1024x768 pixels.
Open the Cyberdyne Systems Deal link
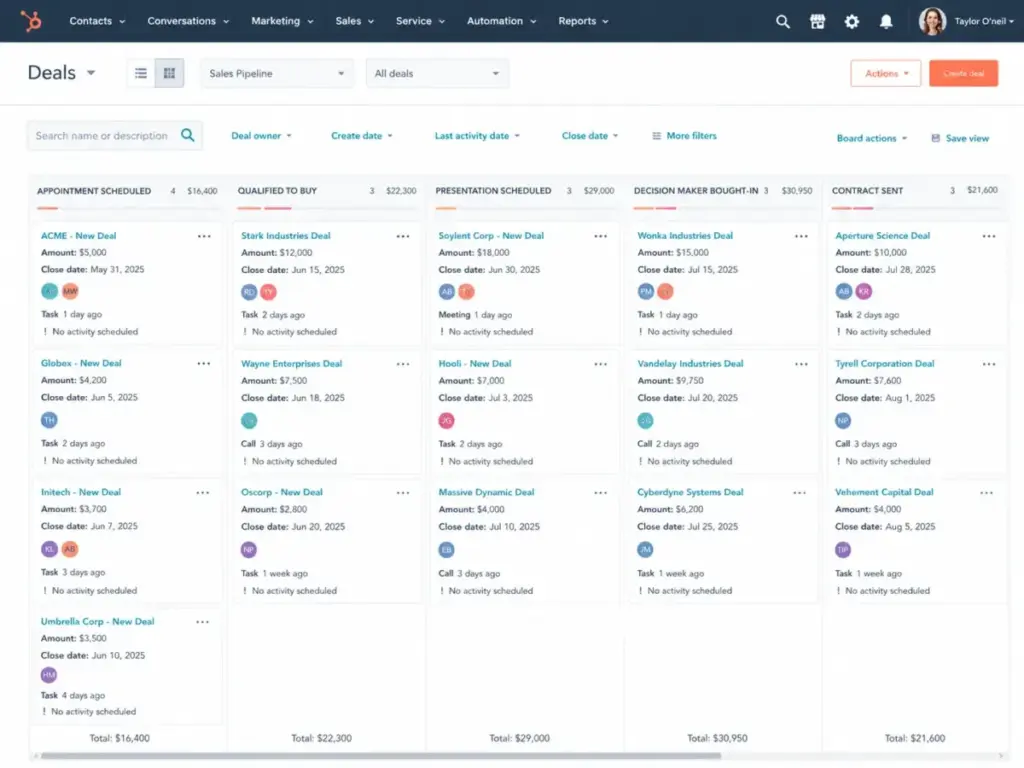[x=690, y=492]
